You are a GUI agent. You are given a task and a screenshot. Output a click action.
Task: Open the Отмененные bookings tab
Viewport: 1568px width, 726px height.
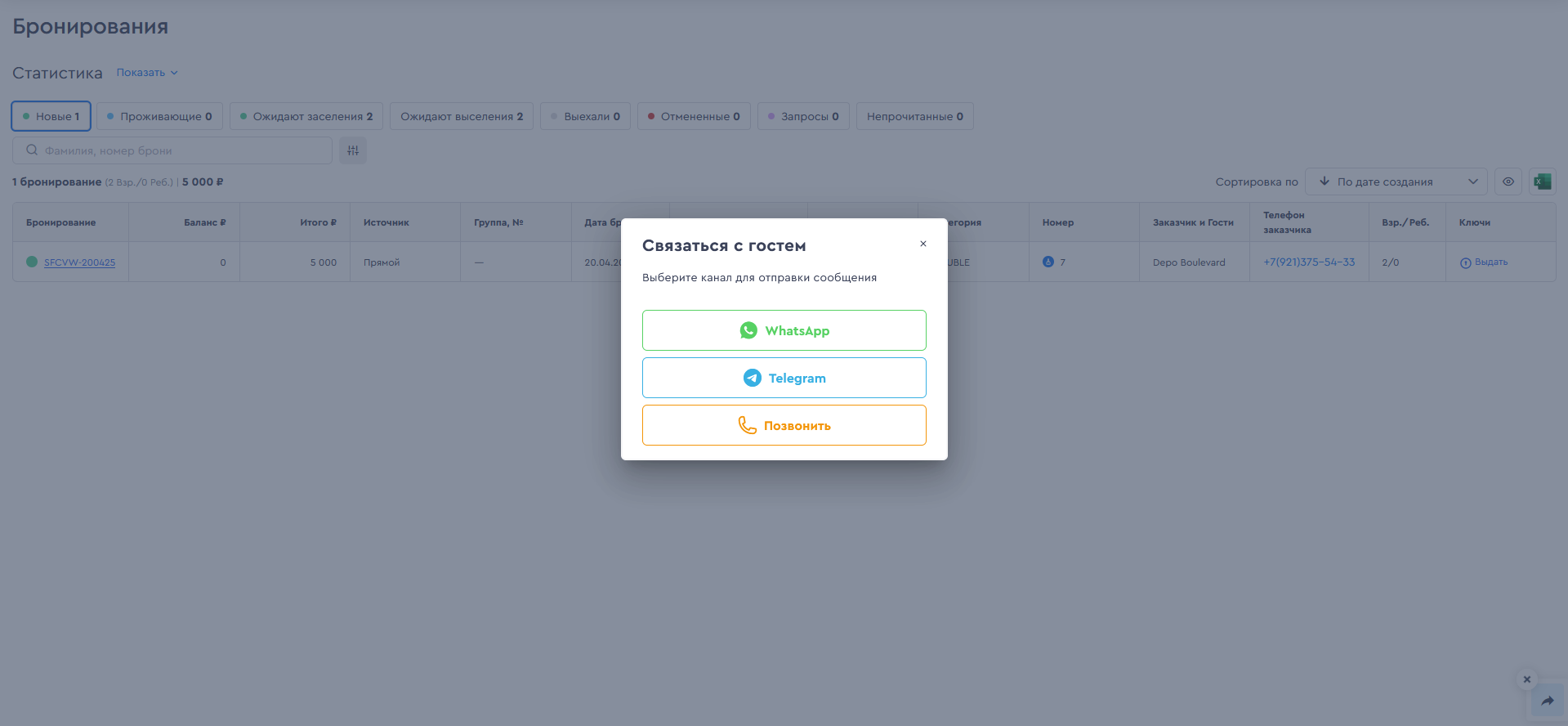694,116
